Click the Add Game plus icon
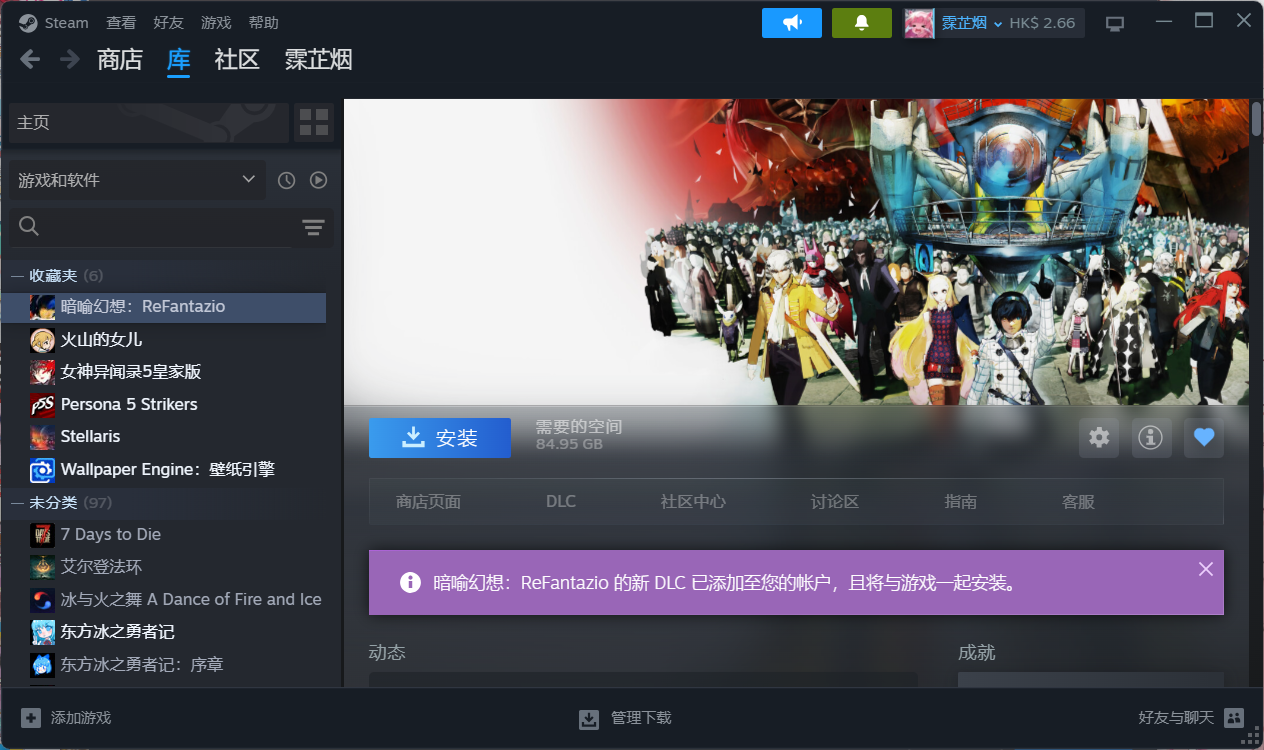 coord(31,717)
